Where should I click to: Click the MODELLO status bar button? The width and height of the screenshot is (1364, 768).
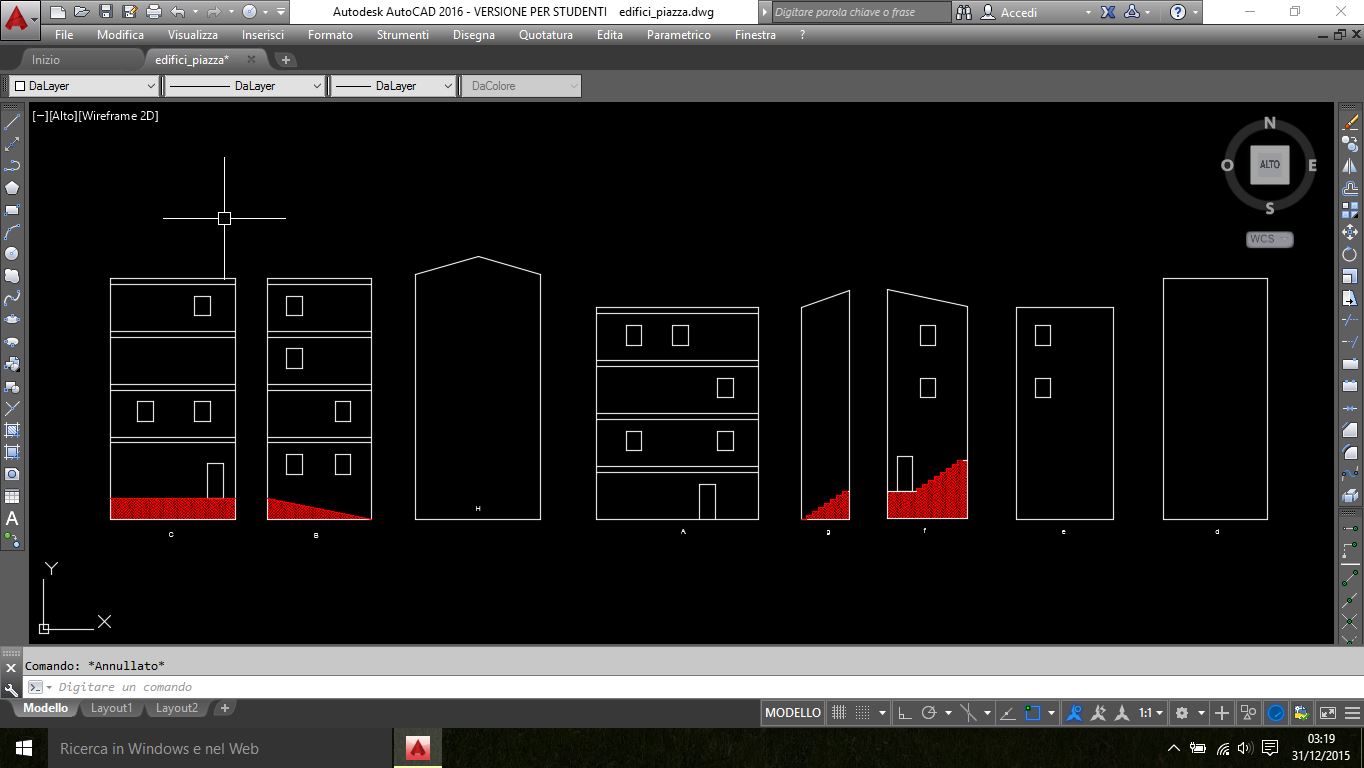click(x=793, y=713)
